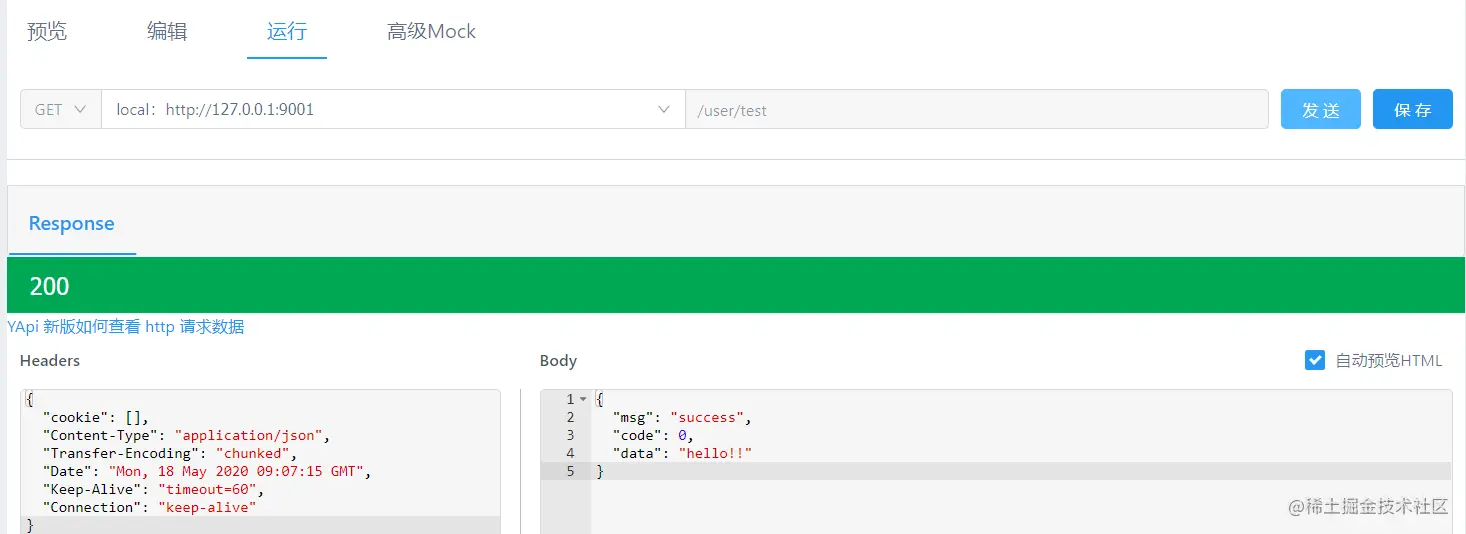Click line number 5 in Body gutter
Screen dimensions: 1466x534
570,471
